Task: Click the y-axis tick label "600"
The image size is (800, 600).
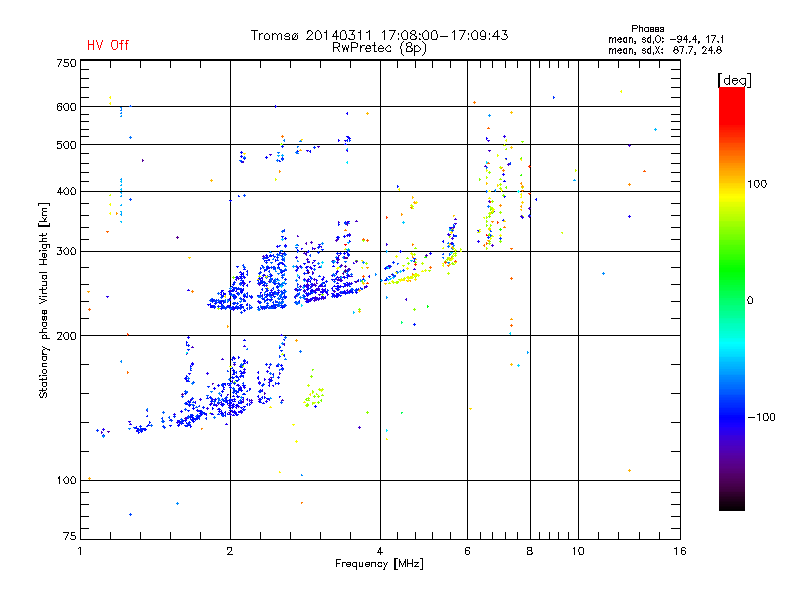Action: pos(66,107)
